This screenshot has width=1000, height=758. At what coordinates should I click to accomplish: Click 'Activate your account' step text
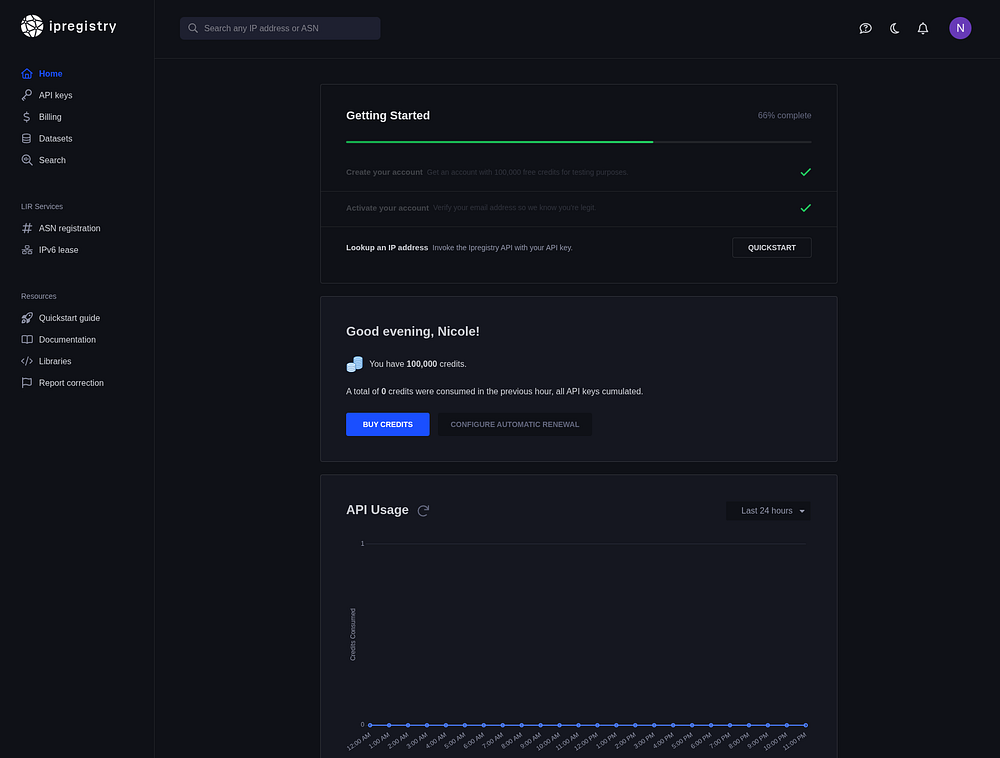tap(388, 208)
